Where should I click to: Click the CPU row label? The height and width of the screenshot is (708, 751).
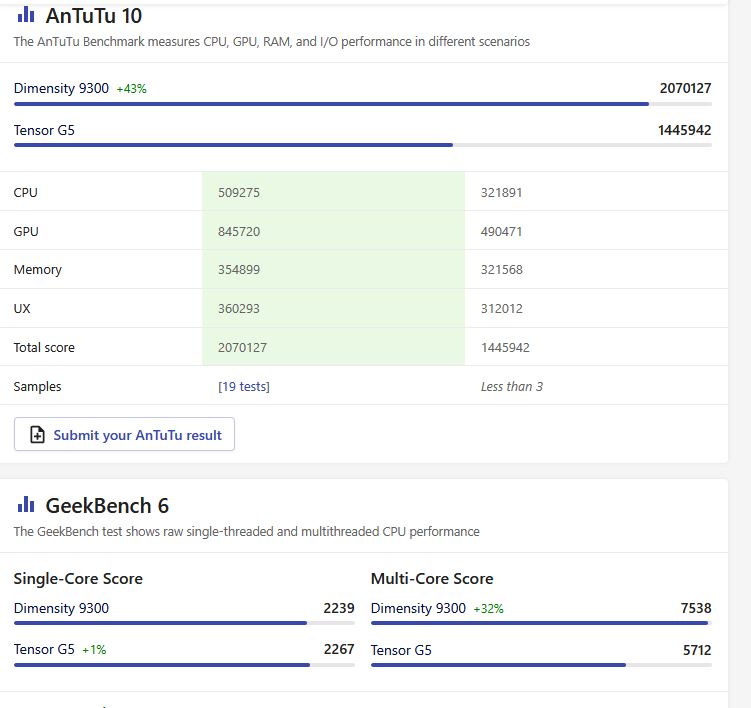click(x=26, y=192)
